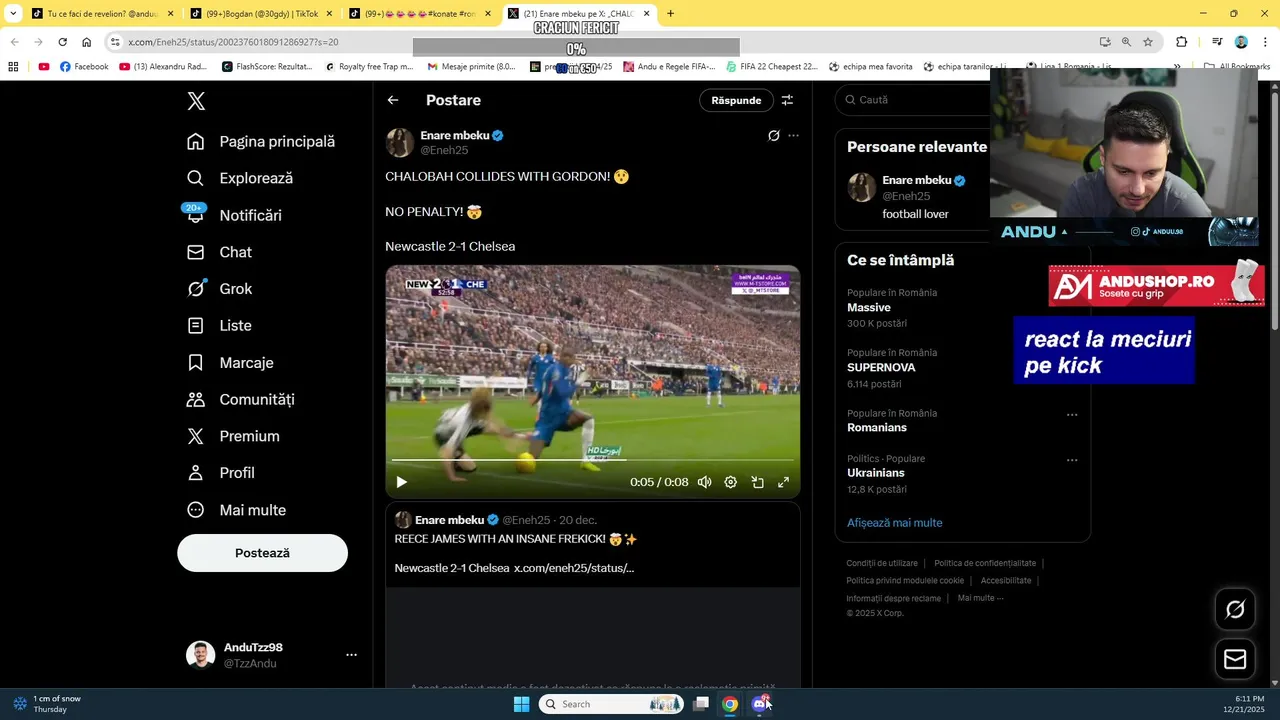Open Accesibilitate footer link
The width and height of the screenshot is (1280, 720).
point(1006,581)
